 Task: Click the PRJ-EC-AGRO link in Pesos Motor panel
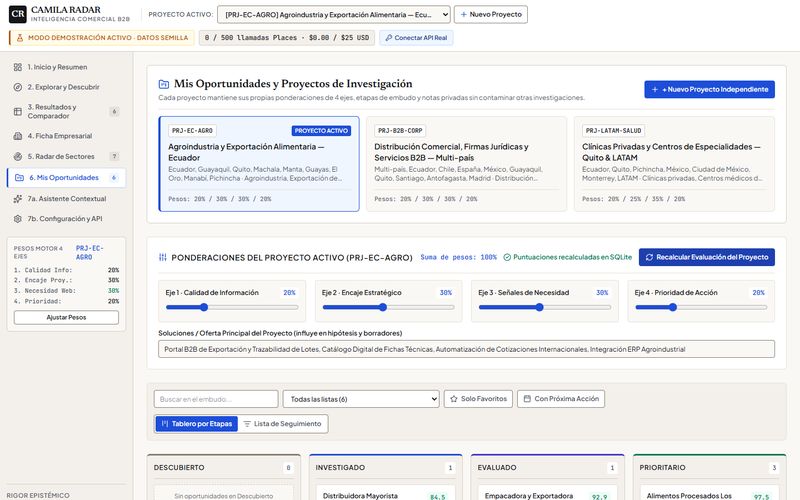tap(90, 253)
